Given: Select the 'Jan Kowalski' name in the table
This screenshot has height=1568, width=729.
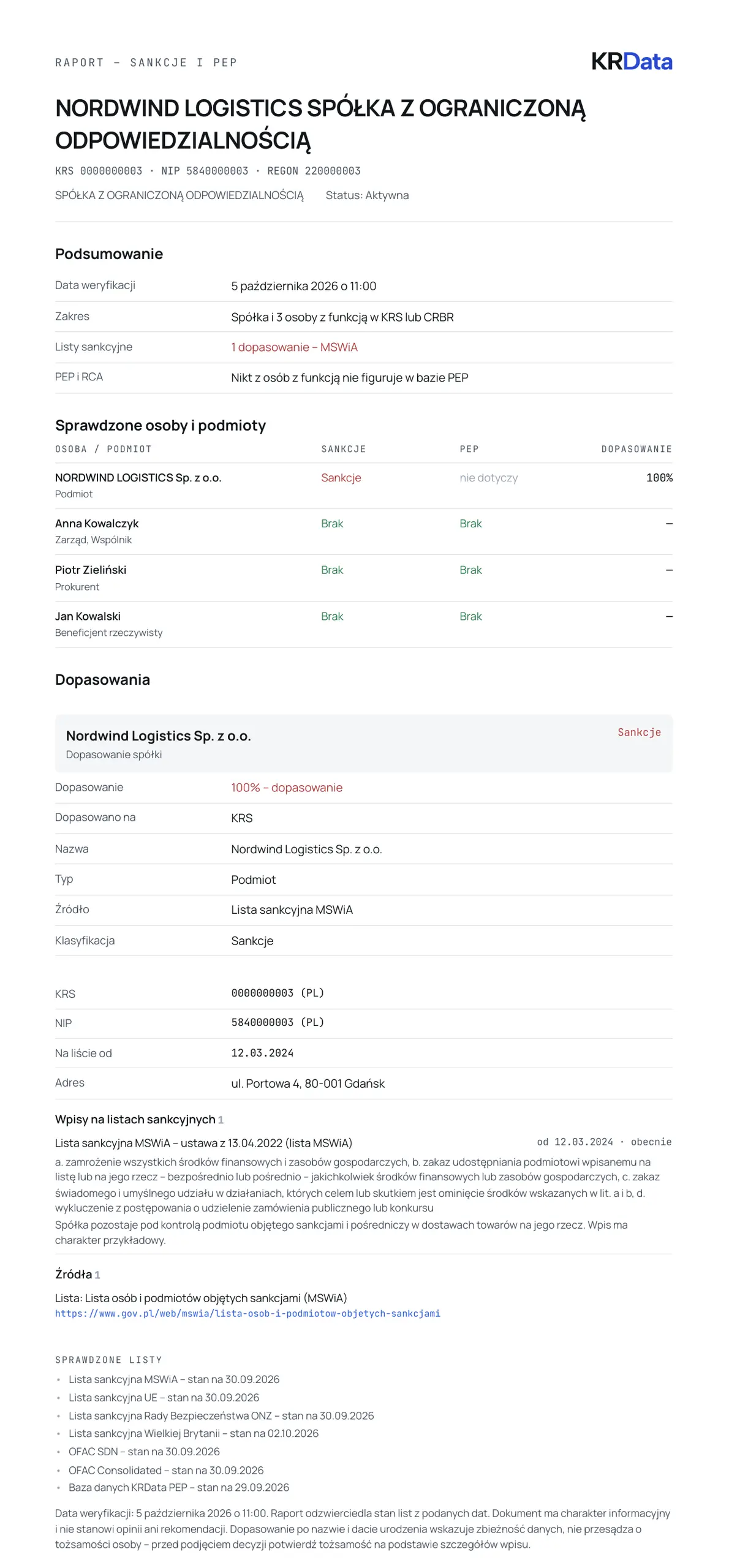Looking at the screenshot, I should (88, 616).
